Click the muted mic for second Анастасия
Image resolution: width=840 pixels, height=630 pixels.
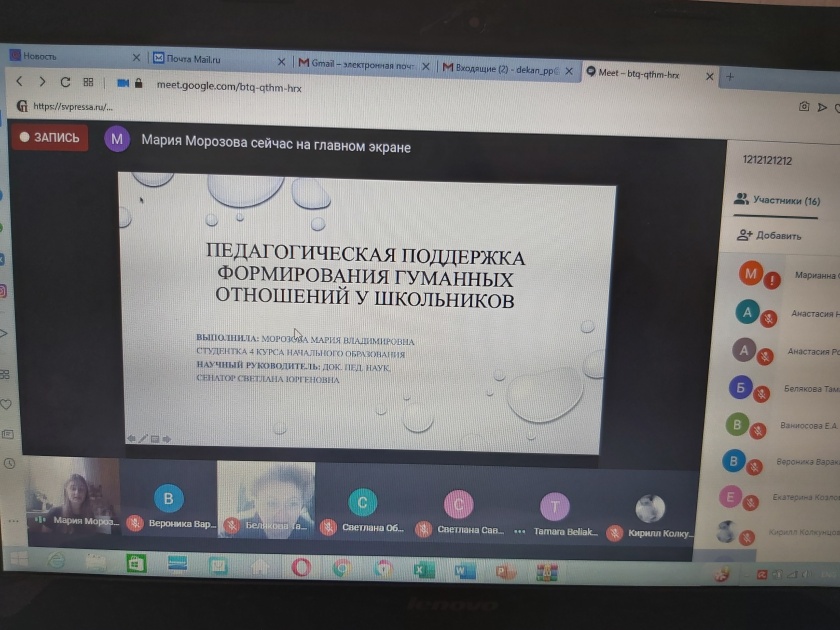point(765,356)
